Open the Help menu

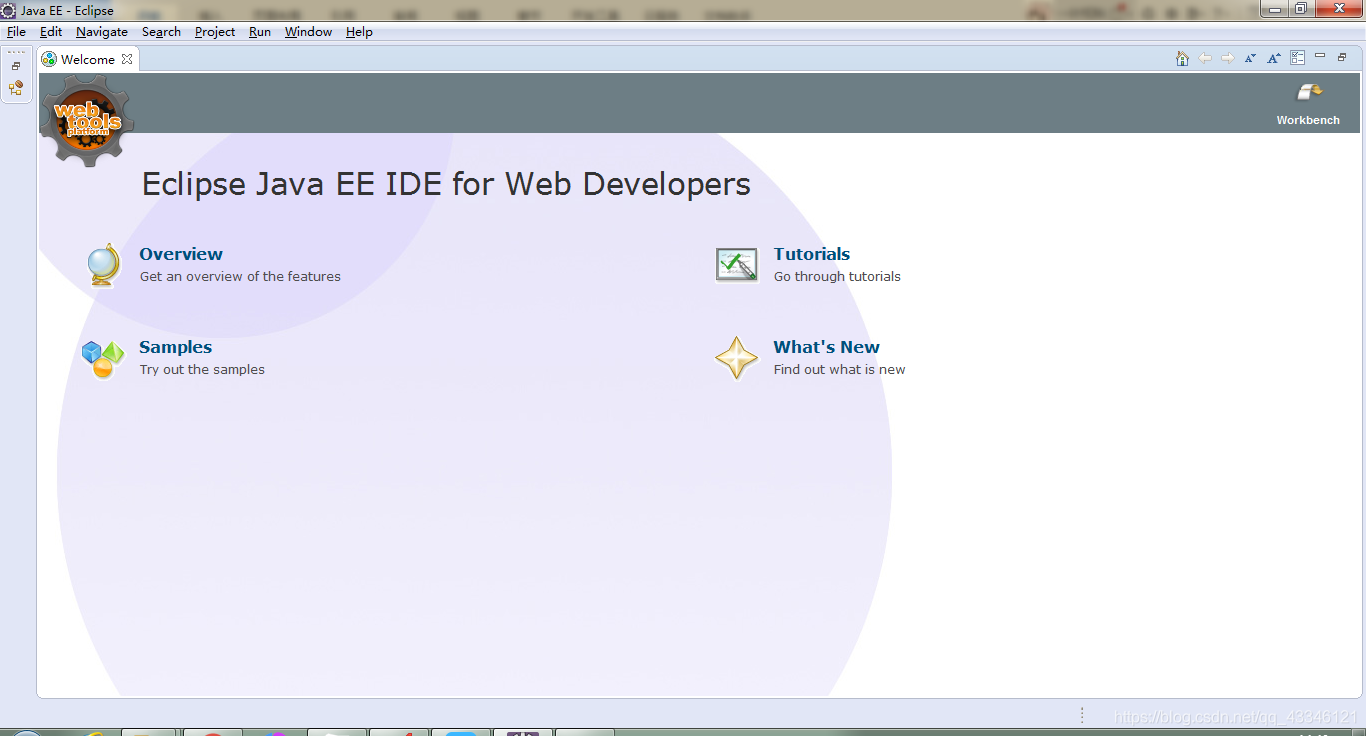[x=359, y=32]
